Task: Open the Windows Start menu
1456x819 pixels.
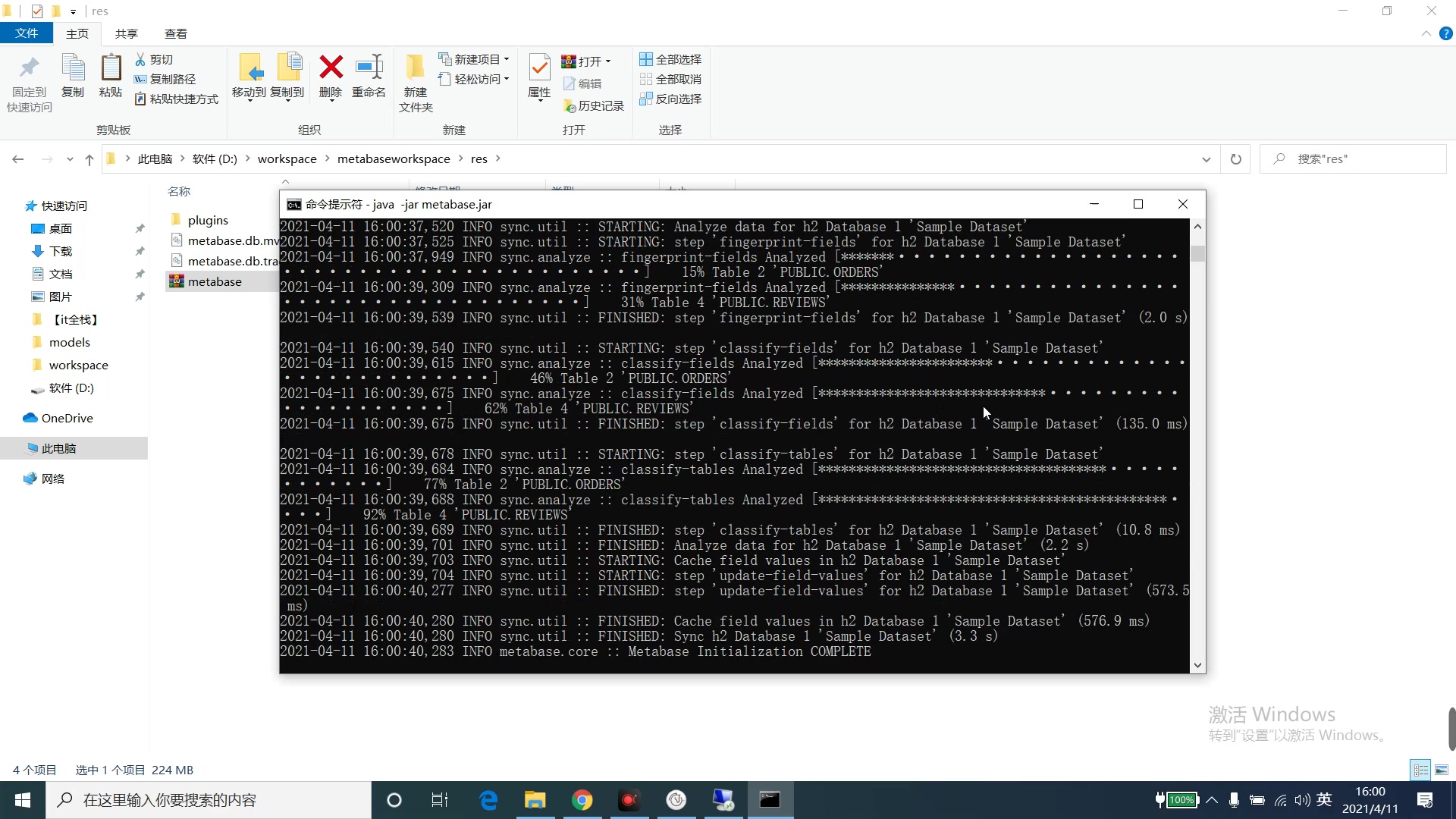Action: pos(23,800)
